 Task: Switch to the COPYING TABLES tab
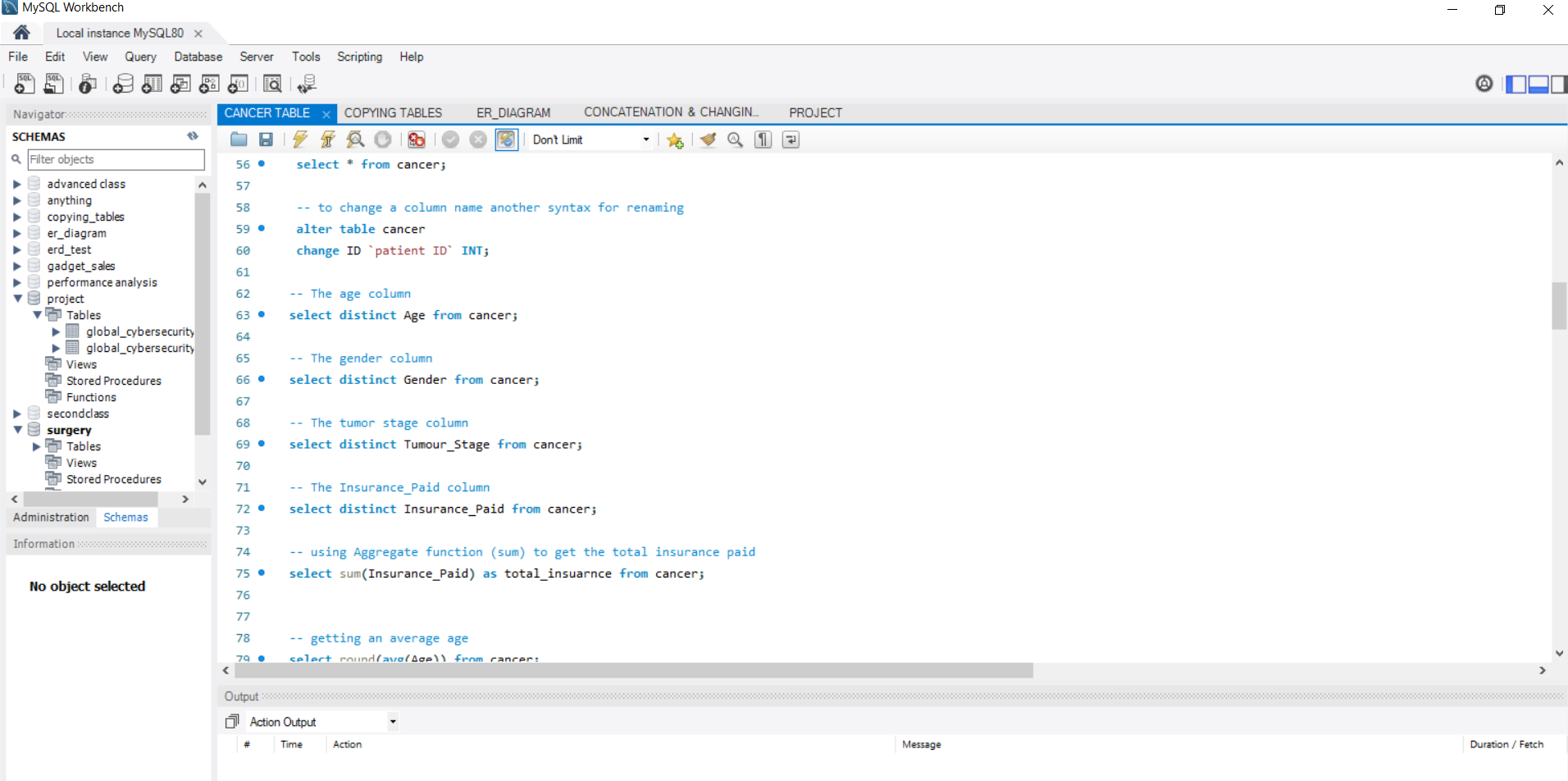tap(393, 112)
